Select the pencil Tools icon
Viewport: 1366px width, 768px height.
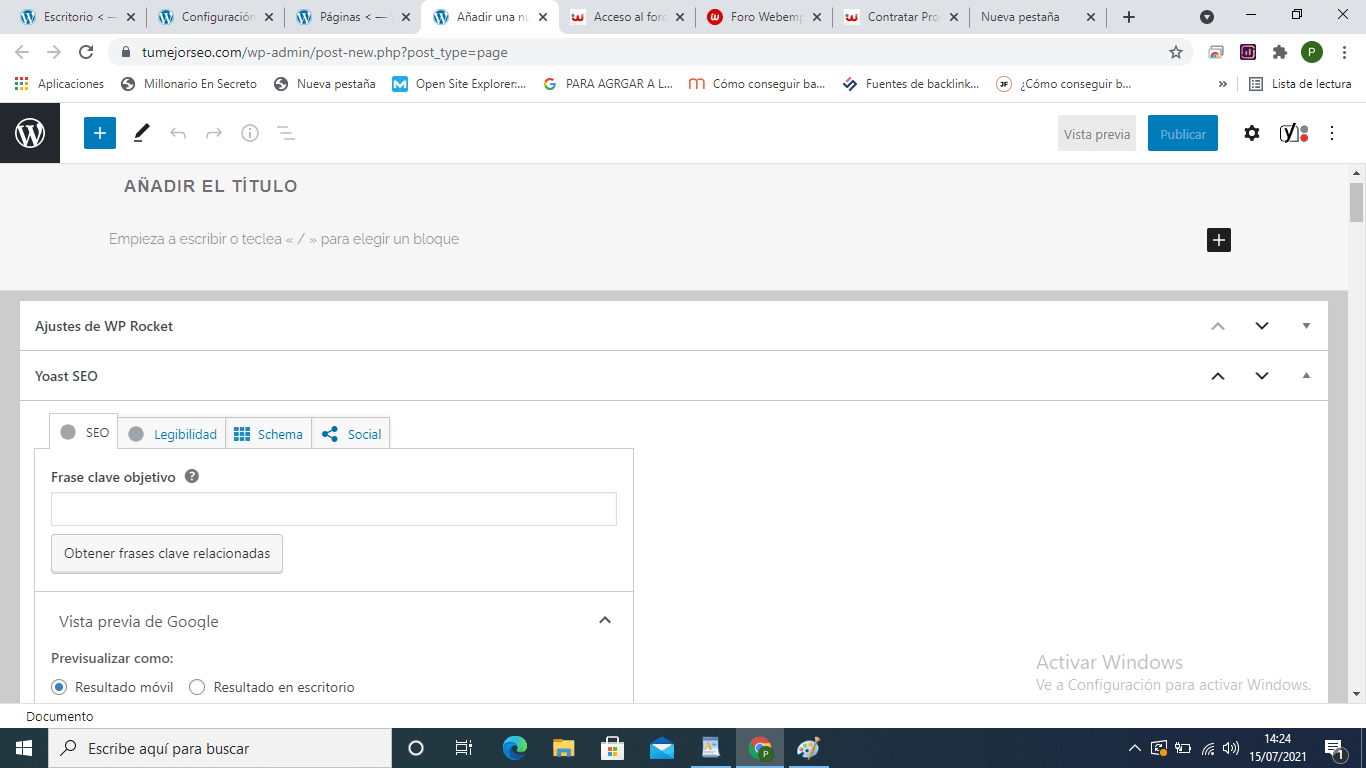[x=142, y=133]
